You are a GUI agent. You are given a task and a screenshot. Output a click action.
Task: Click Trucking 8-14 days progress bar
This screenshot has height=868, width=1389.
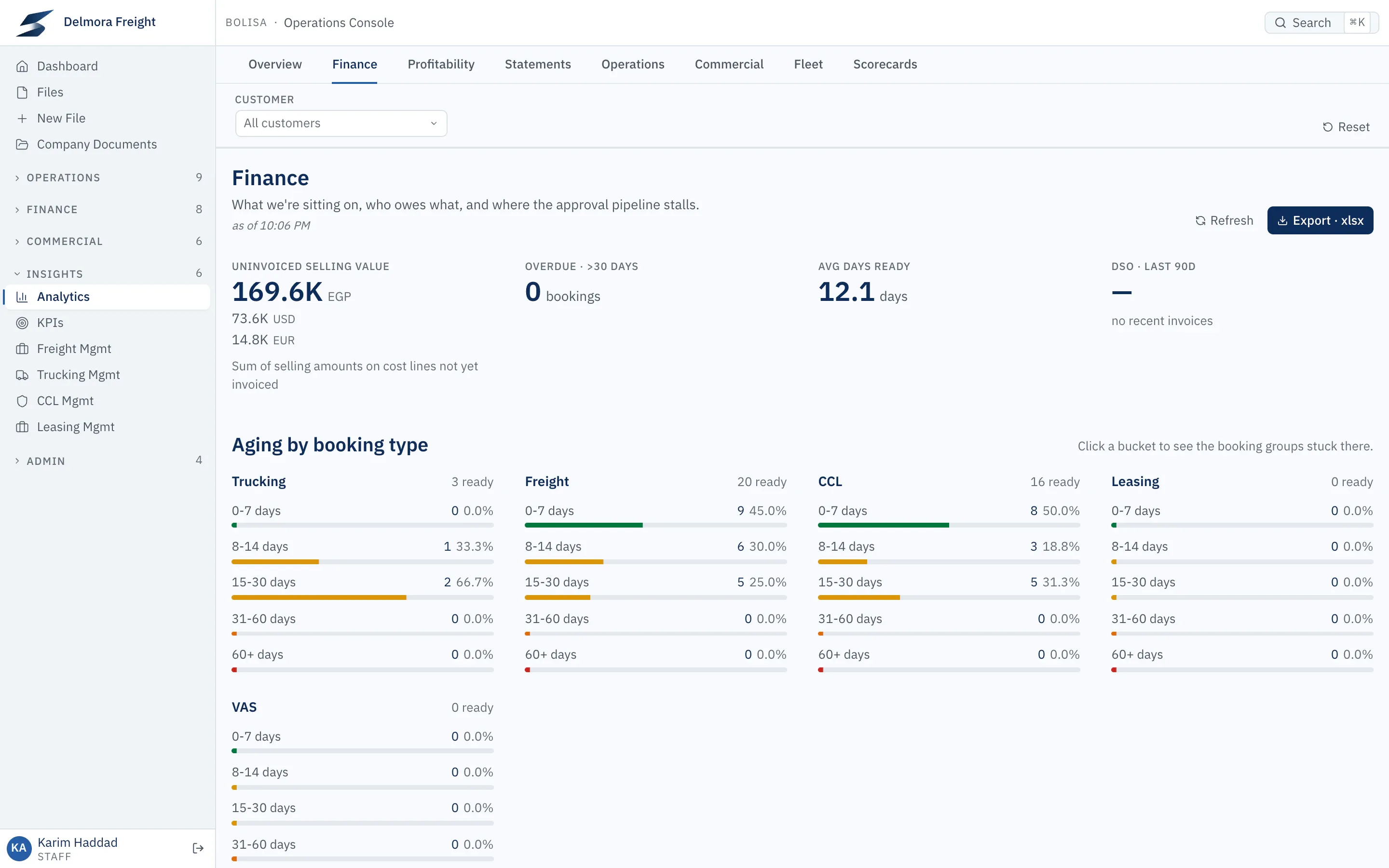(362, 562)
